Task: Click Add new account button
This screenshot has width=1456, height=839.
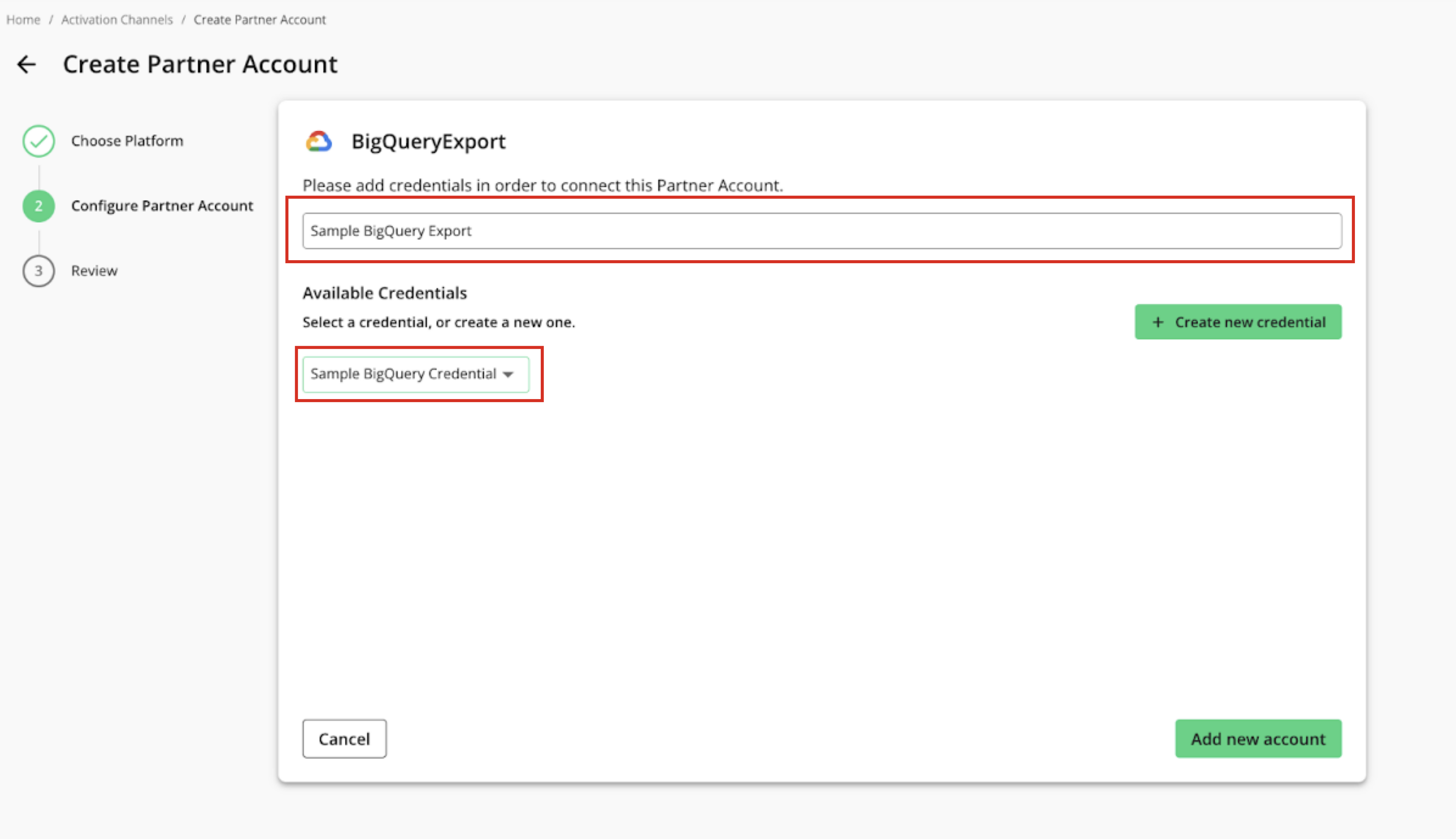Action: (1258, 739)
